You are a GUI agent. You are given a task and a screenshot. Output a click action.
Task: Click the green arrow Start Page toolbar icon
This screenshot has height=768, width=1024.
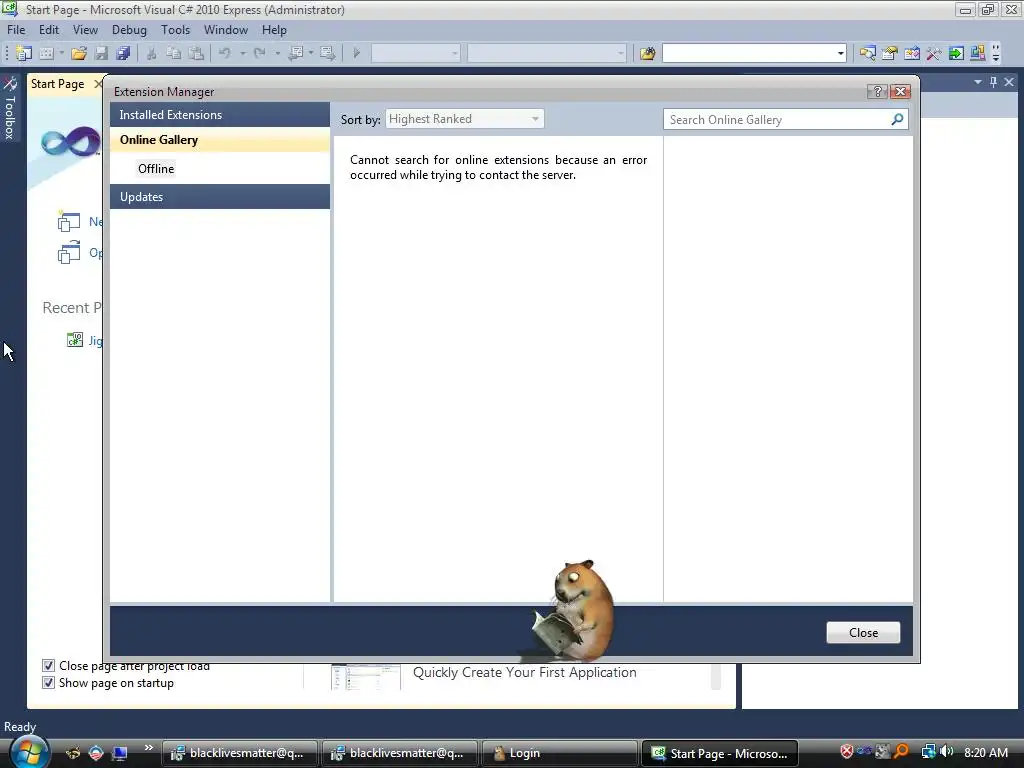click(x=956, y=53)
